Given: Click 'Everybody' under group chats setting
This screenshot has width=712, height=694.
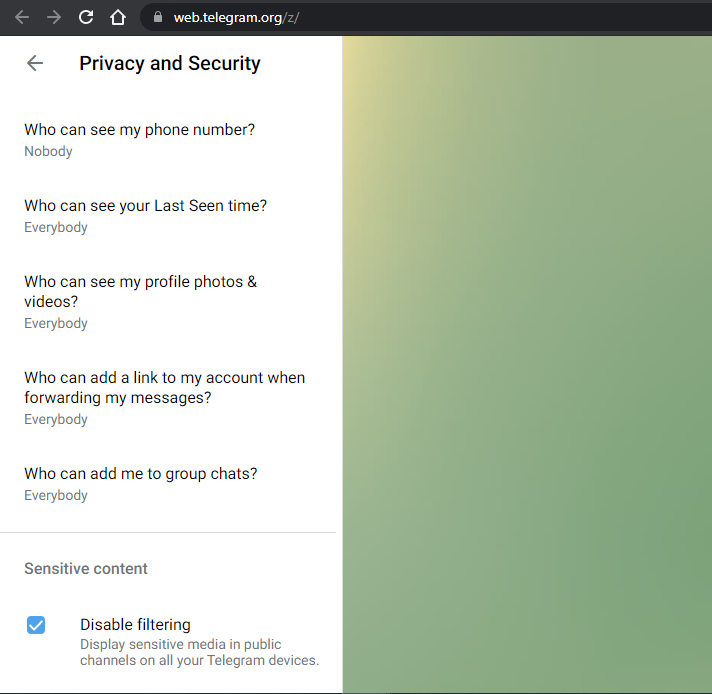Looking at the screenshot, I should (x=56, y=495).
